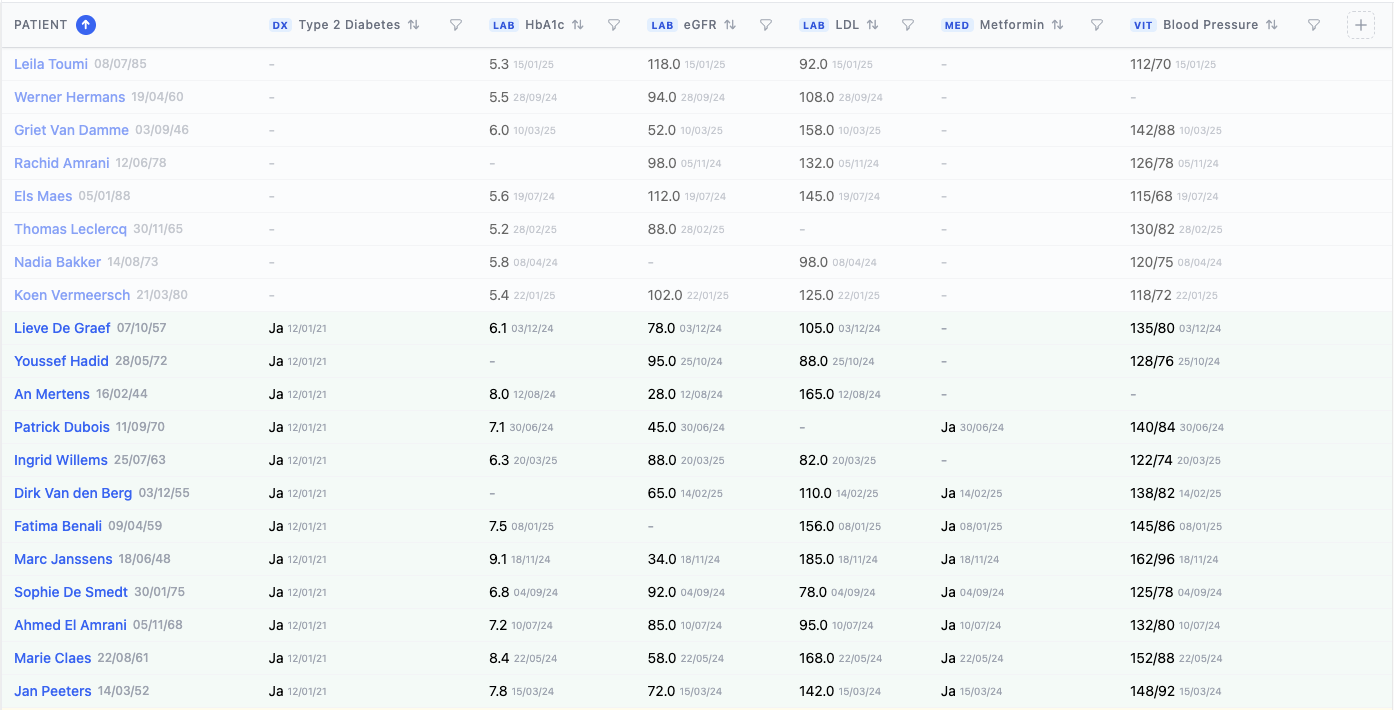Click the PATIENT column header label
1394x710 pixels.
[41, 25]
